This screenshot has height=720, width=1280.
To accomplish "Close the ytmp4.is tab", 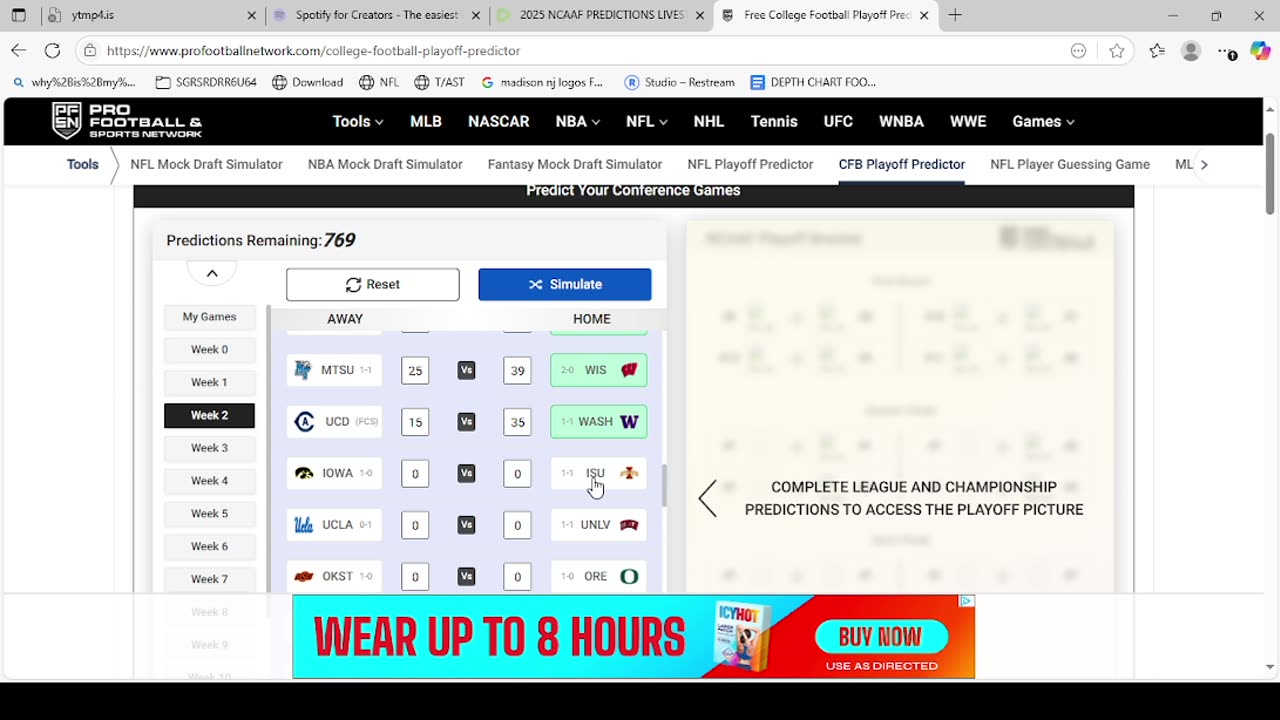I will pos(252,15).
